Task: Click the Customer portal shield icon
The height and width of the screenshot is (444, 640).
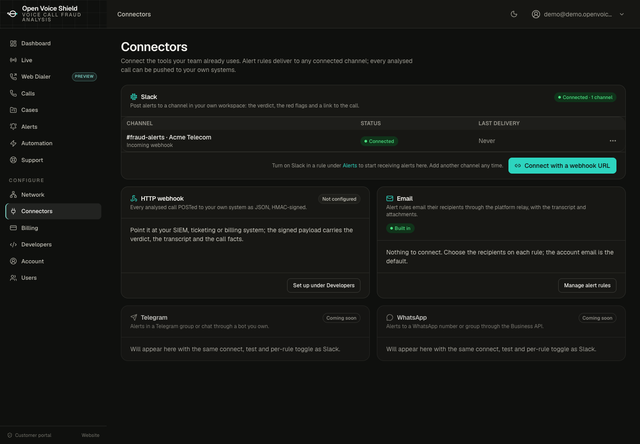Action: [10, 435]
